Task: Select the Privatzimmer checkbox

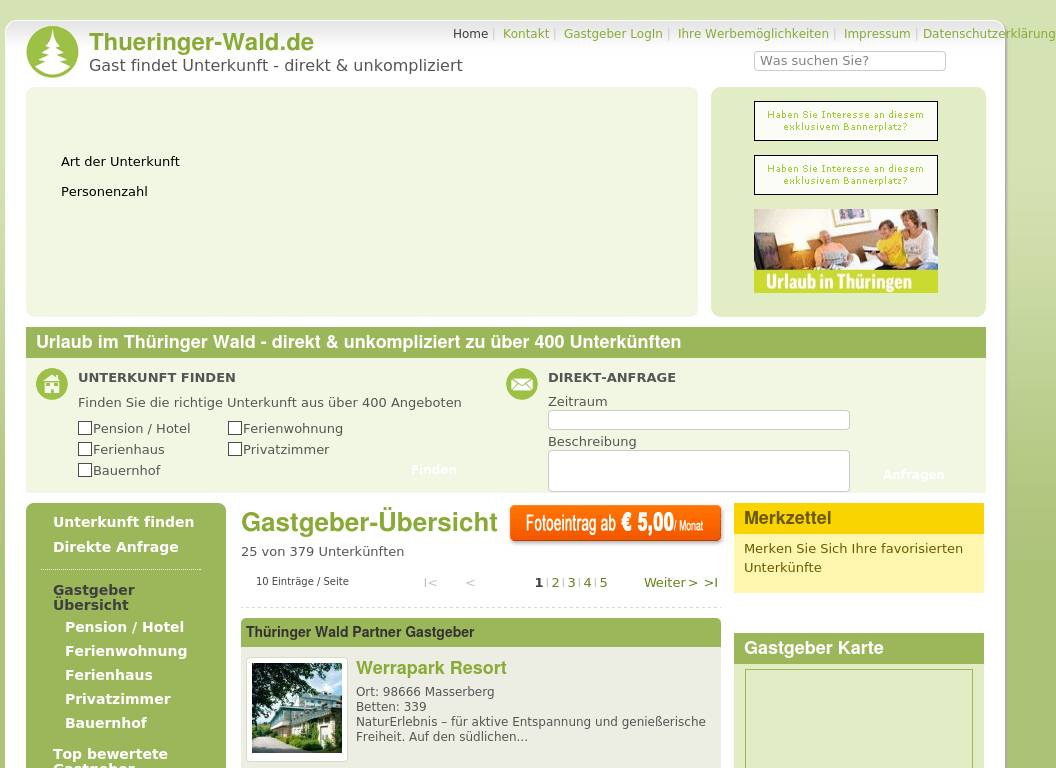Action: (235, 449)
